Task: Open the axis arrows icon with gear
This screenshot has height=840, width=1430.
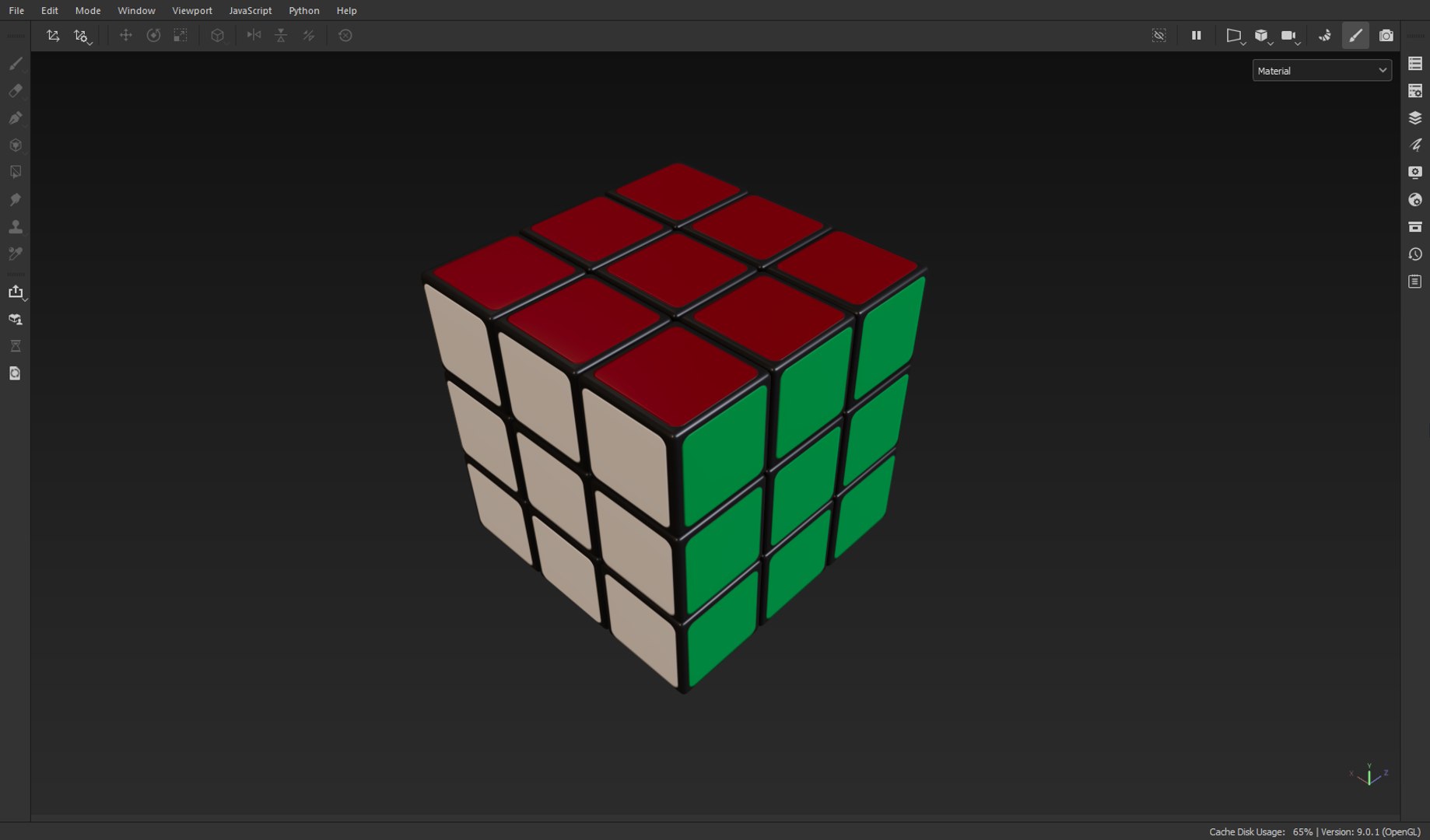Action: [82, 36]
